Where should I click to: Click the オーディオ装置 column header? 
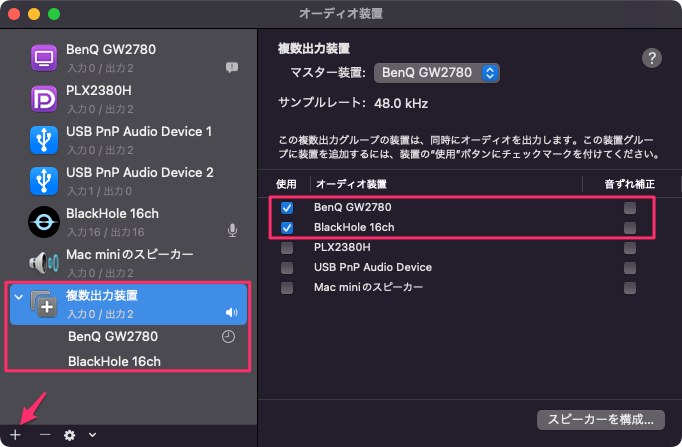(351, 184)
